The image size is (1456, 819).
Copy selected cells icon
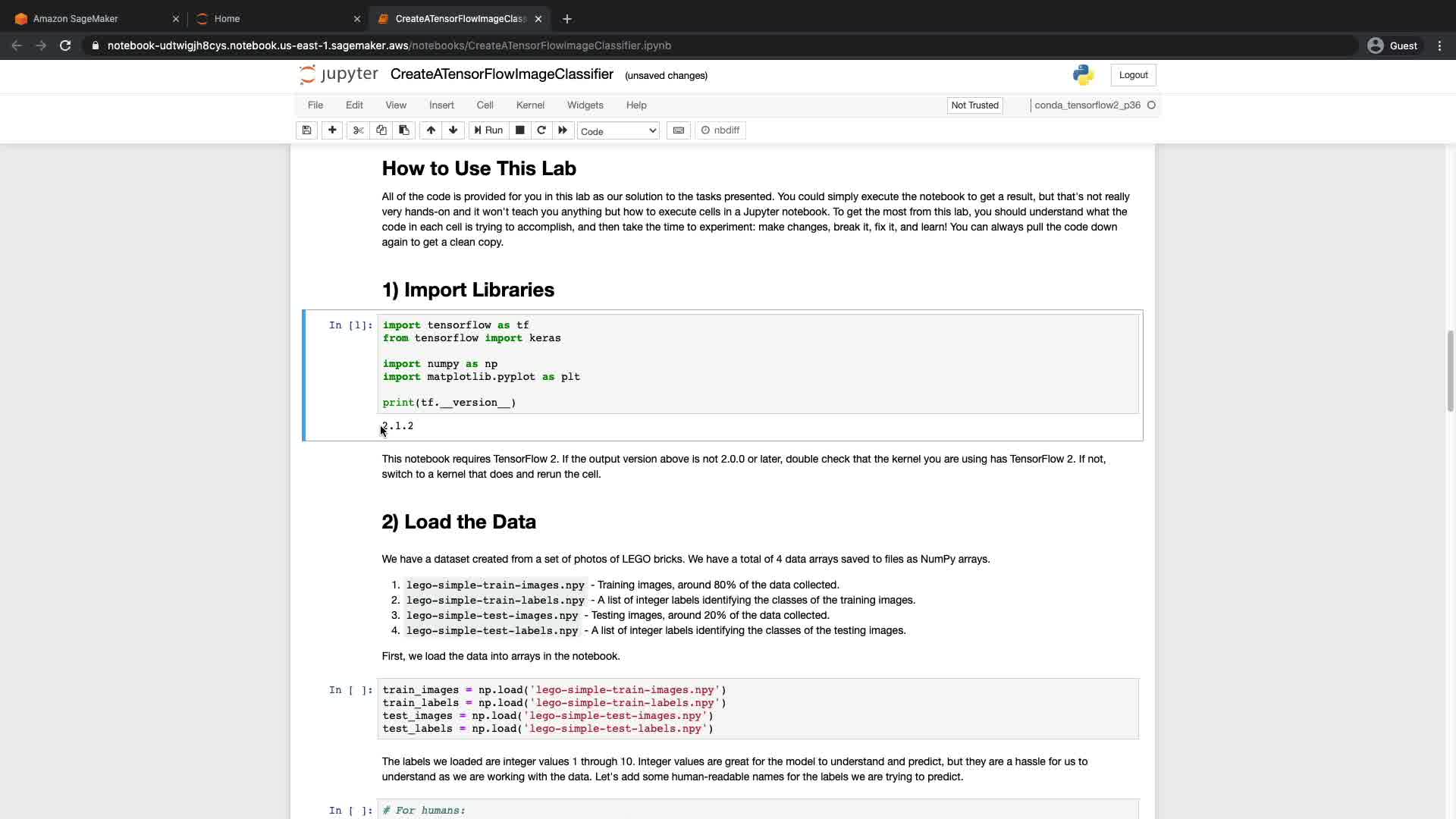(381, 130)
